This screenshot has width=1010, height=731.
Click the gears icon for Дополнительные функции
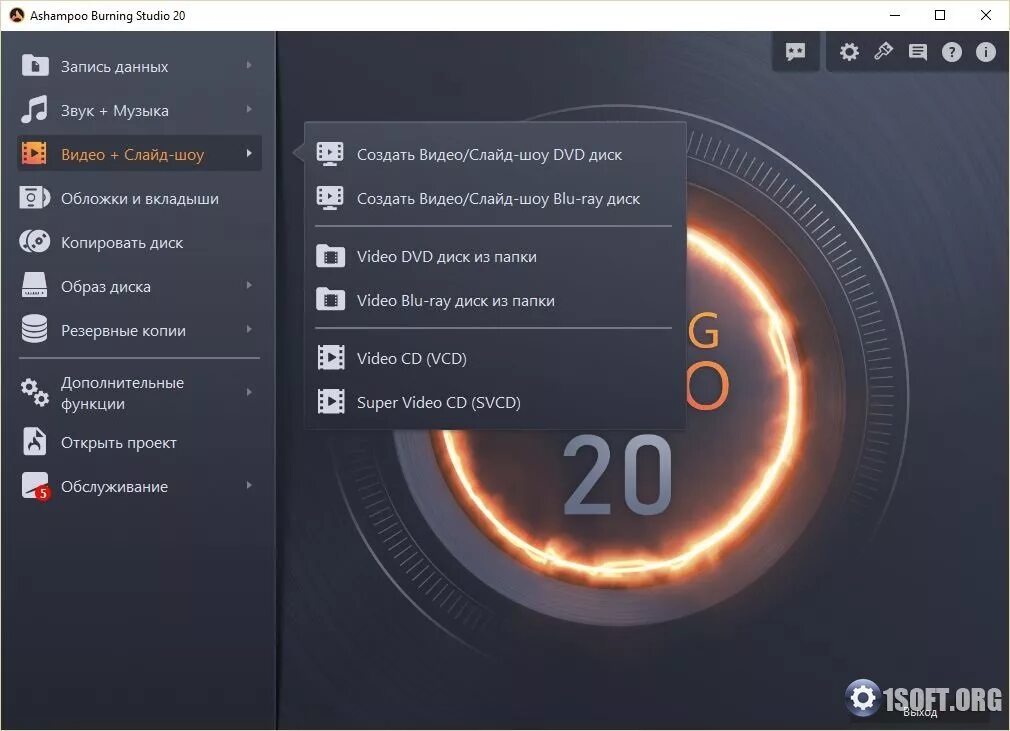coord(35,392)
